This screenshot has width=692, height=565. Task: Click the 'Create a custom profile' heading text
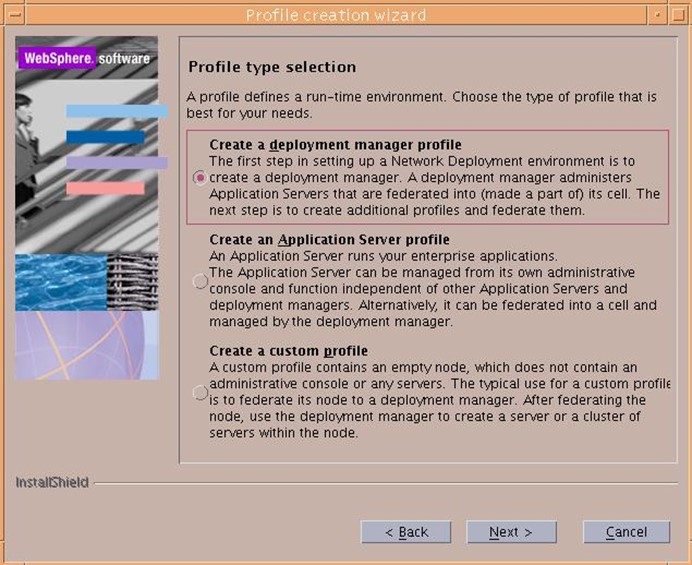pos(288,351)
